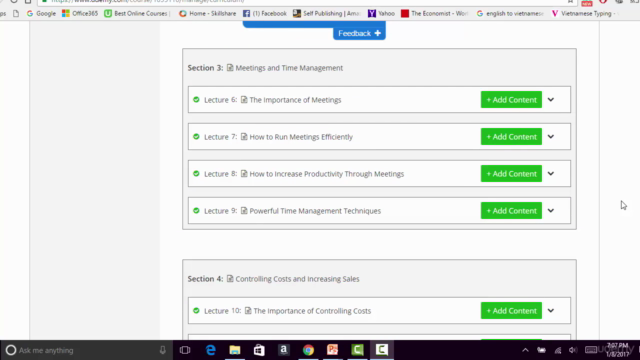Expand Lecture 8 chevron
640x360 pixels.
[x=551, y=174]
